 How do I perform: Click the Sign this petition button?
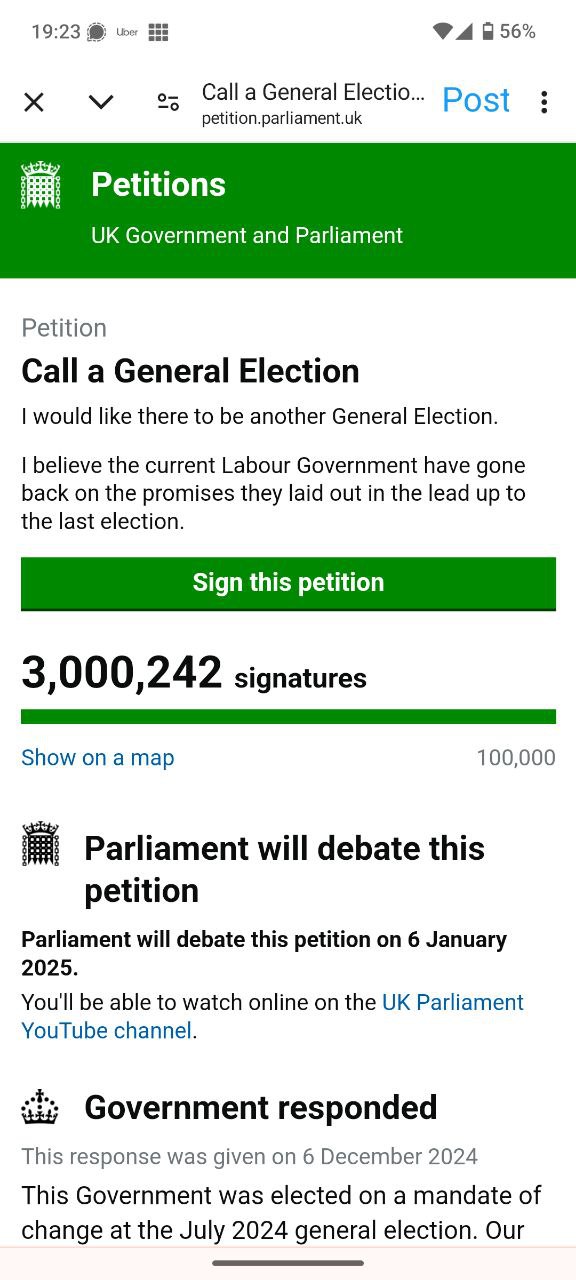pyautogui.click(x=288, y=583)
